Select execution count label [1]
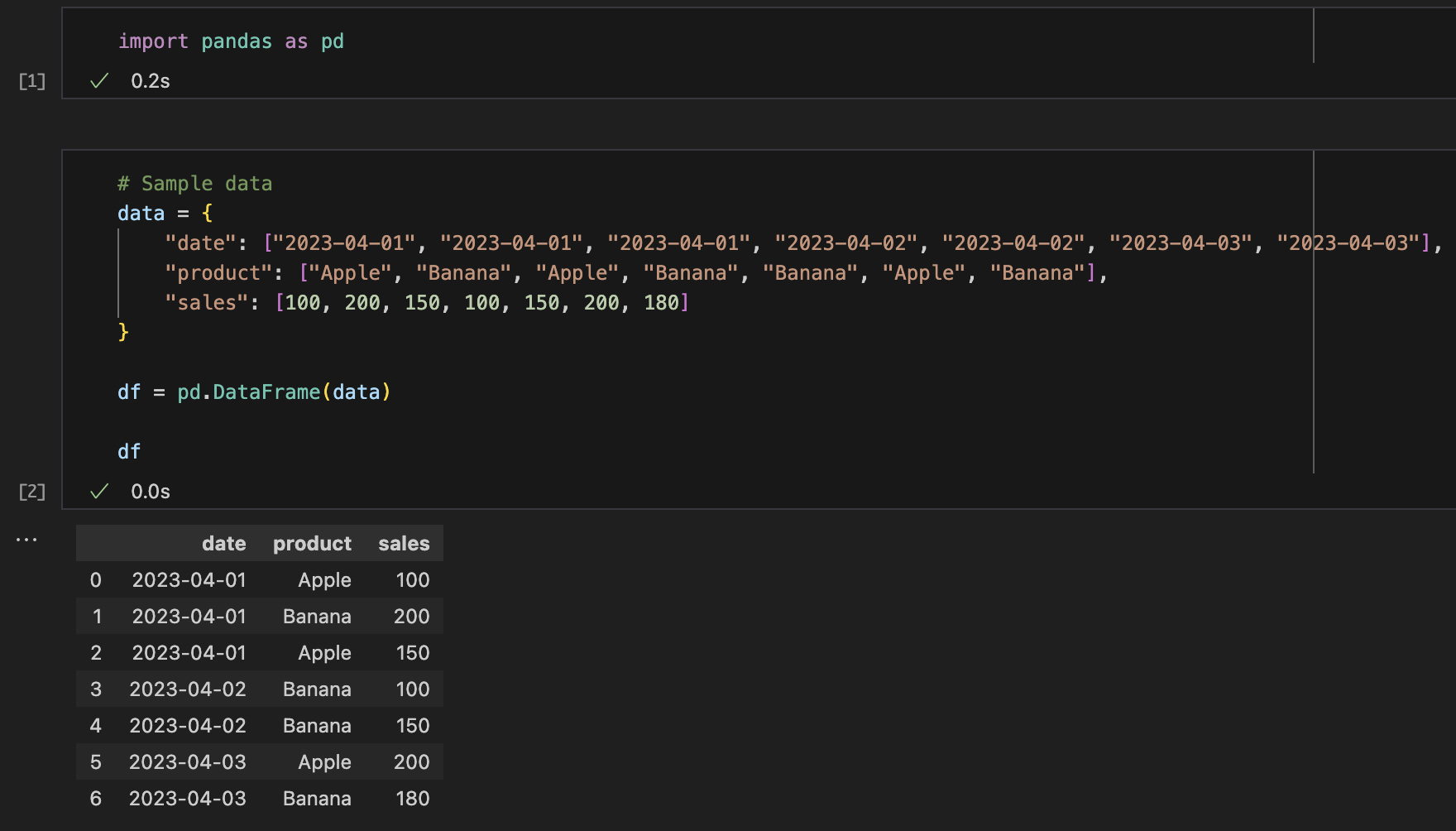1456x831 pixels. coord(32,81)
